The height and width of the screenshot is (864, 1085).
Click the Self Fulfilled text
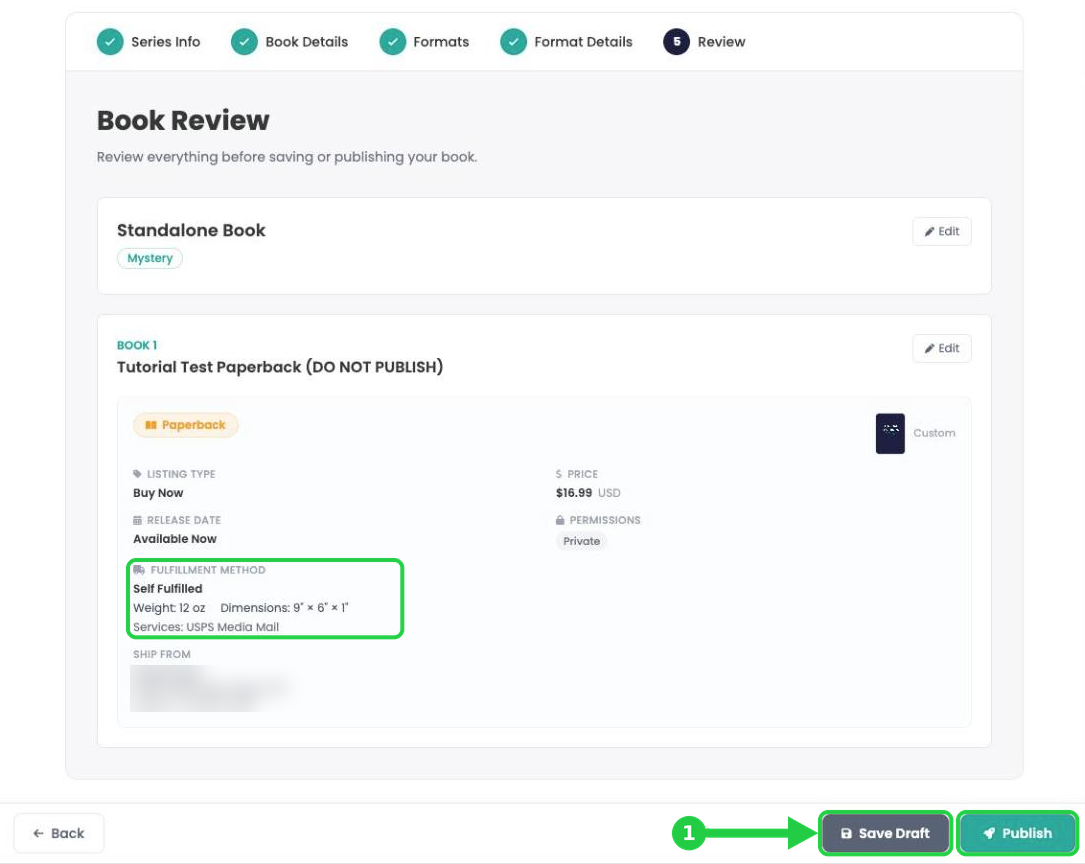tap(167, 589)
